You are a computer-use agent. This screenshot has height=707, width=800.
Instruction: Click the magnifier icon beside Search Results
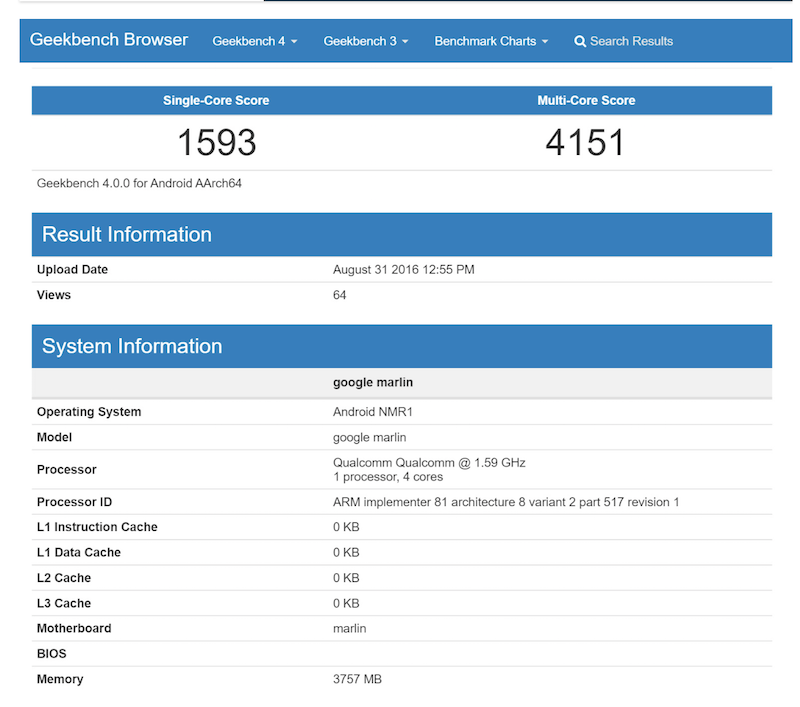pos(580,41)
